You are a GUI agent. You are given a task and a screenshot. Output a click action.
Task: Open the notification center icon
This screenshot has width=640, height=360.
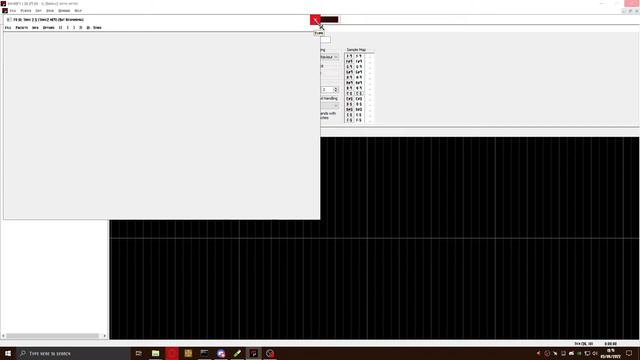629,353
